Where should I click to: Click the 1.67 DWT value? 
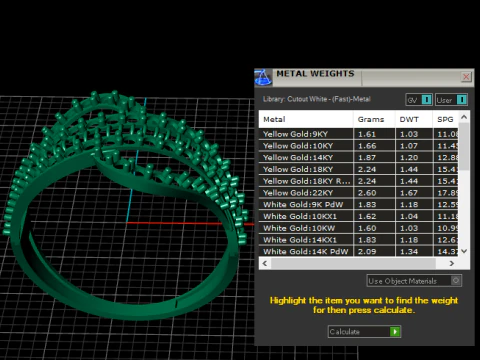[409, 193]
